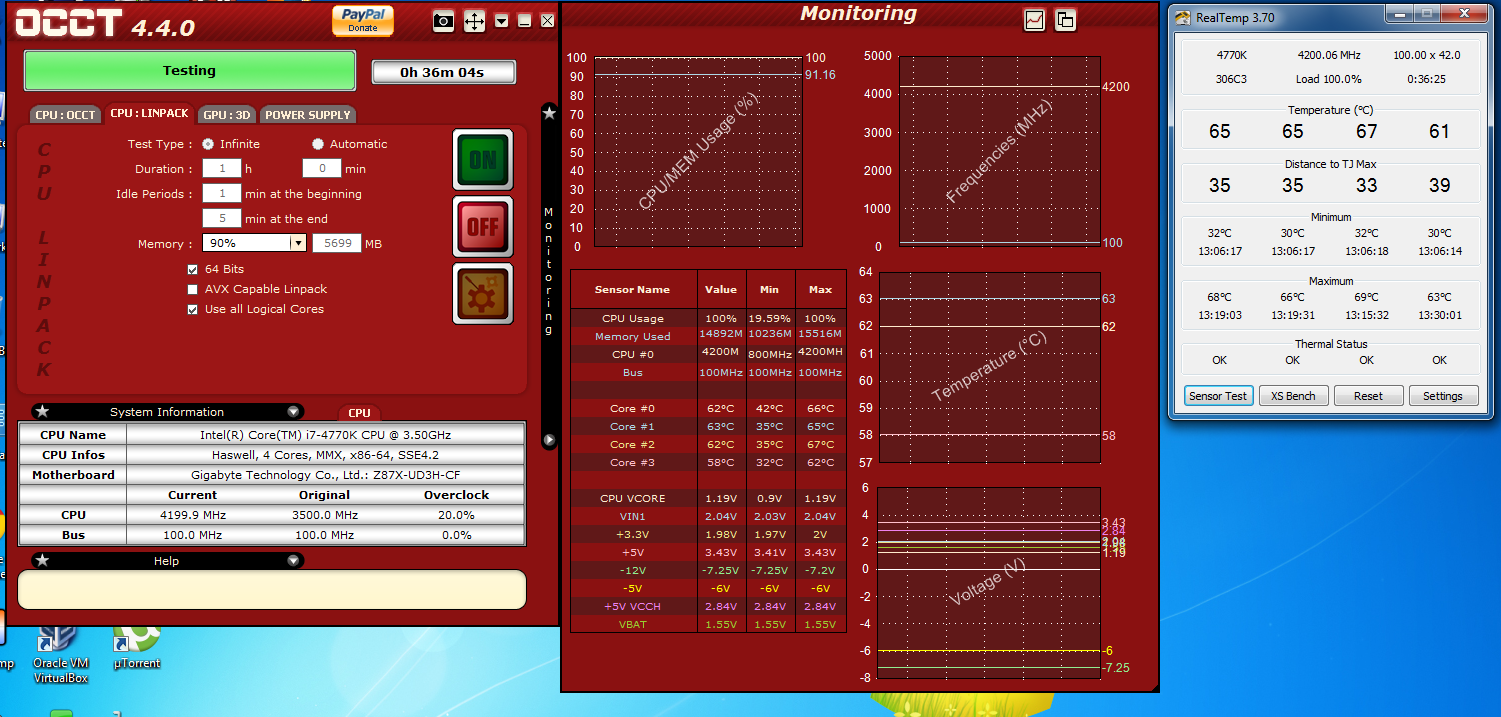
Task: Click the Core #3 sensor row
Action: pyautogui.click(x=708, y=462)
